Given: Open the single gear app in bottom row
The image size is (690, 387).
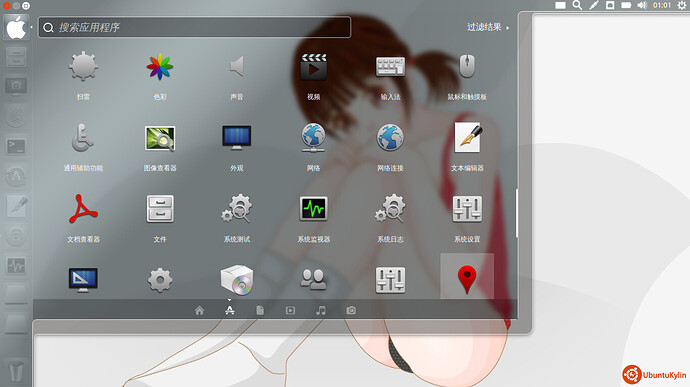Looking at the screenshot, I should (x=160, y=280).
